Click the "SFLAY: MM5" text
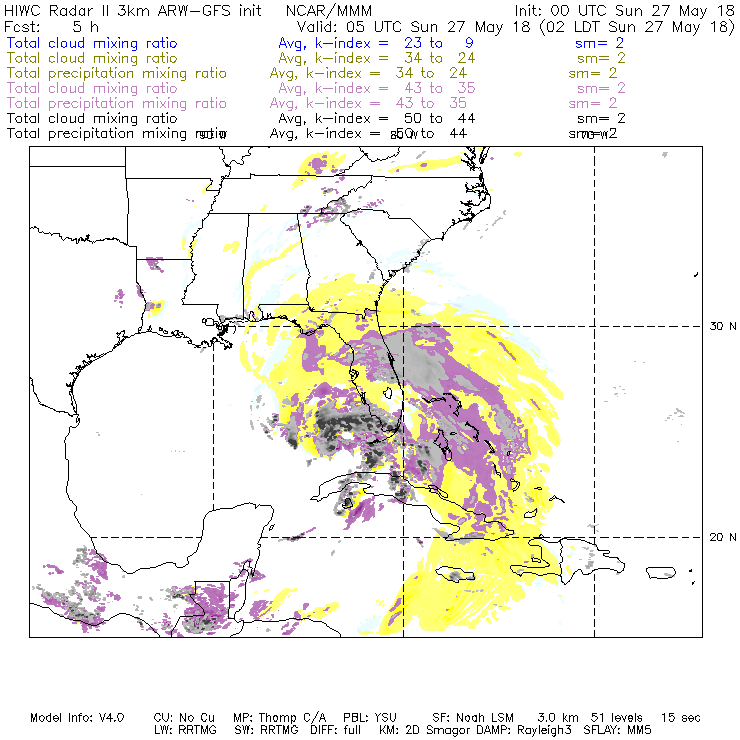Screen dimensions: 740x740 point(617,730)
